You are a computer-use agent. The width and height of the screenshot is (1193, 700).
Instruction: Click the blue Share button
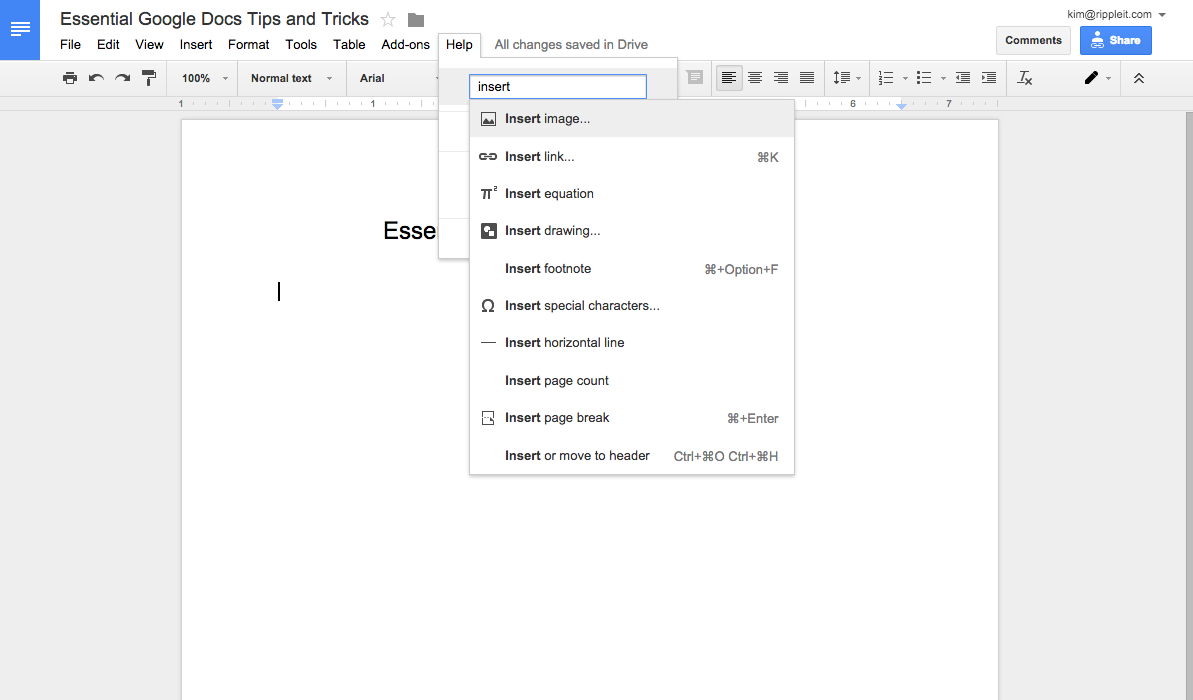click(1115, 40)
